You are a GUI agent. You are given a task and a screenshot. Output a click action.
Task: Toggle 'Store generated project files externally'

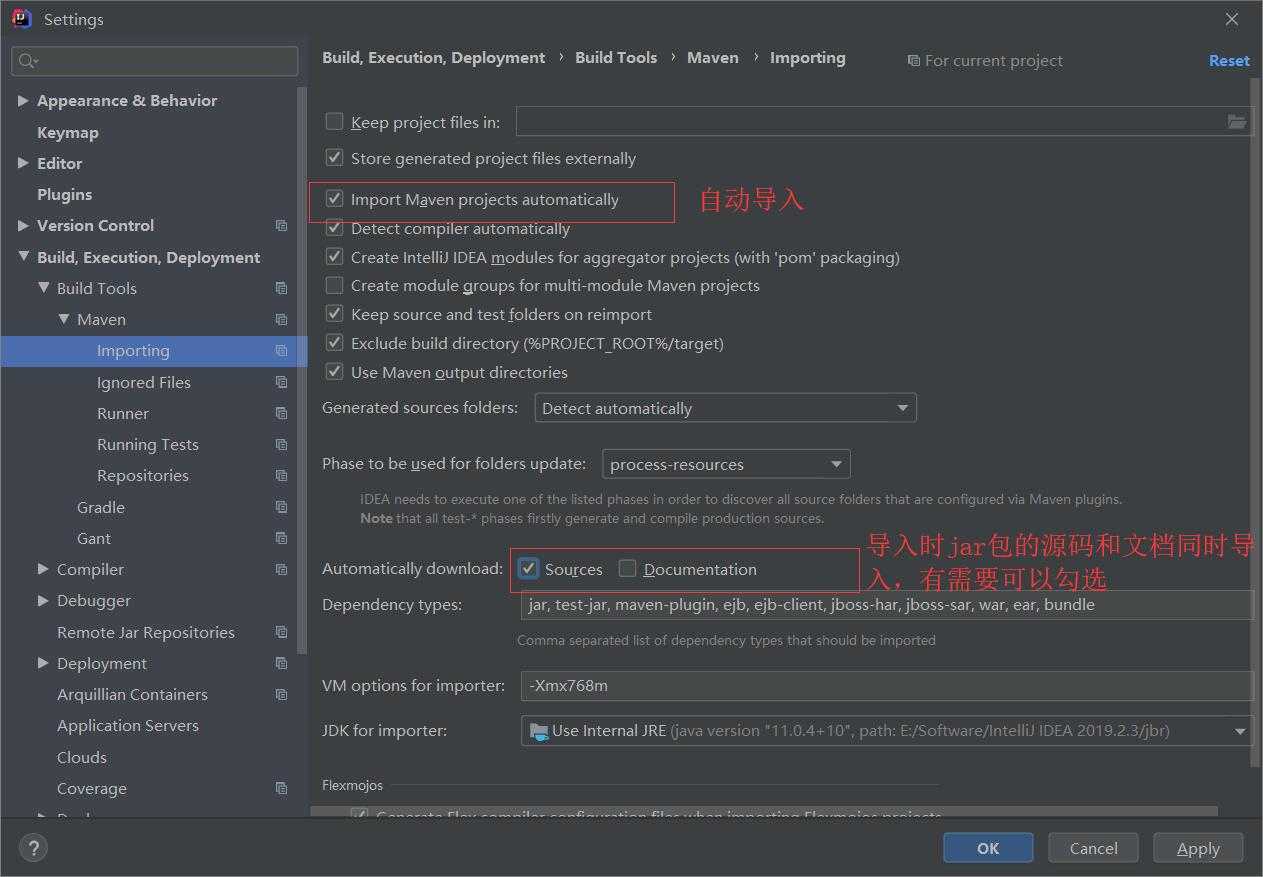click(335, 158)
